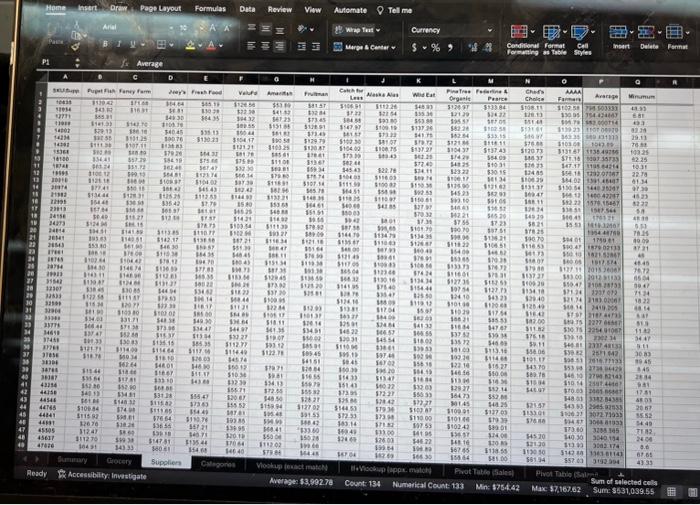Align text to bottom
This screenshot has width=700, height=505.
click(x=279, y=30)
